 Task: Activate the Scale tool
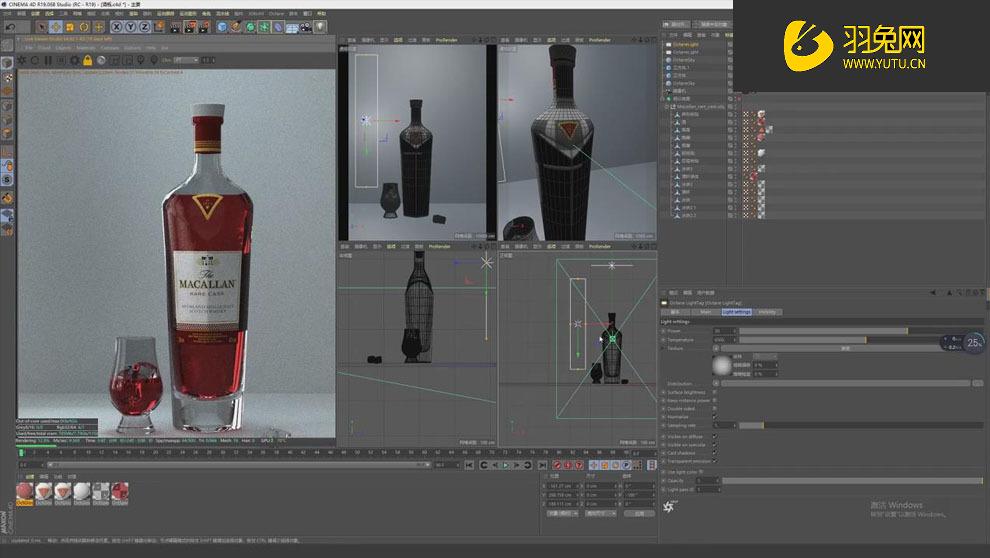tap(70, 27)
